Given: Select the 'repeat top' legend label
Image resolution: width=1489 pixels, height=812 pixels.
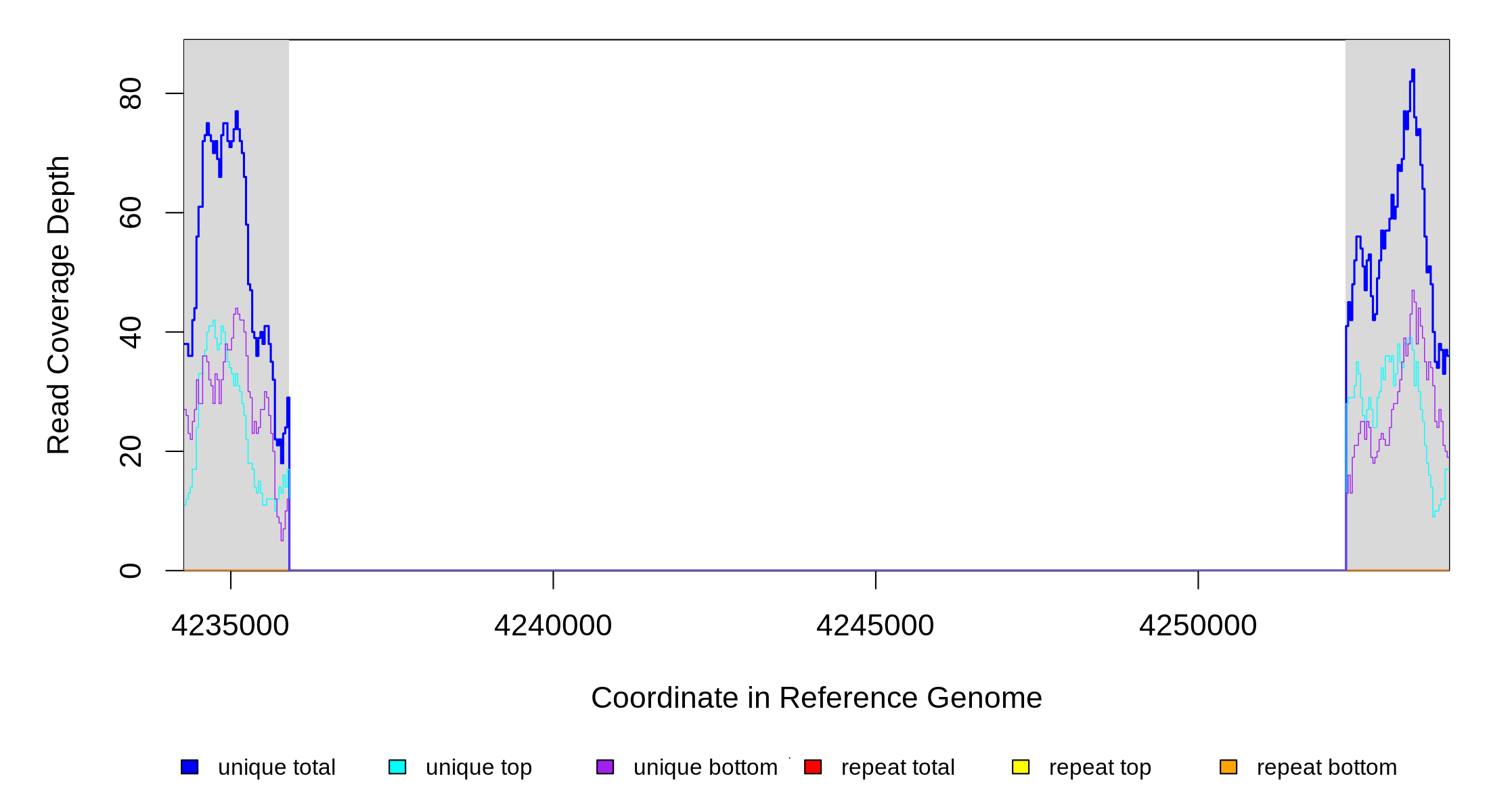Looking at the screenshot, I should click(1100, 767).
